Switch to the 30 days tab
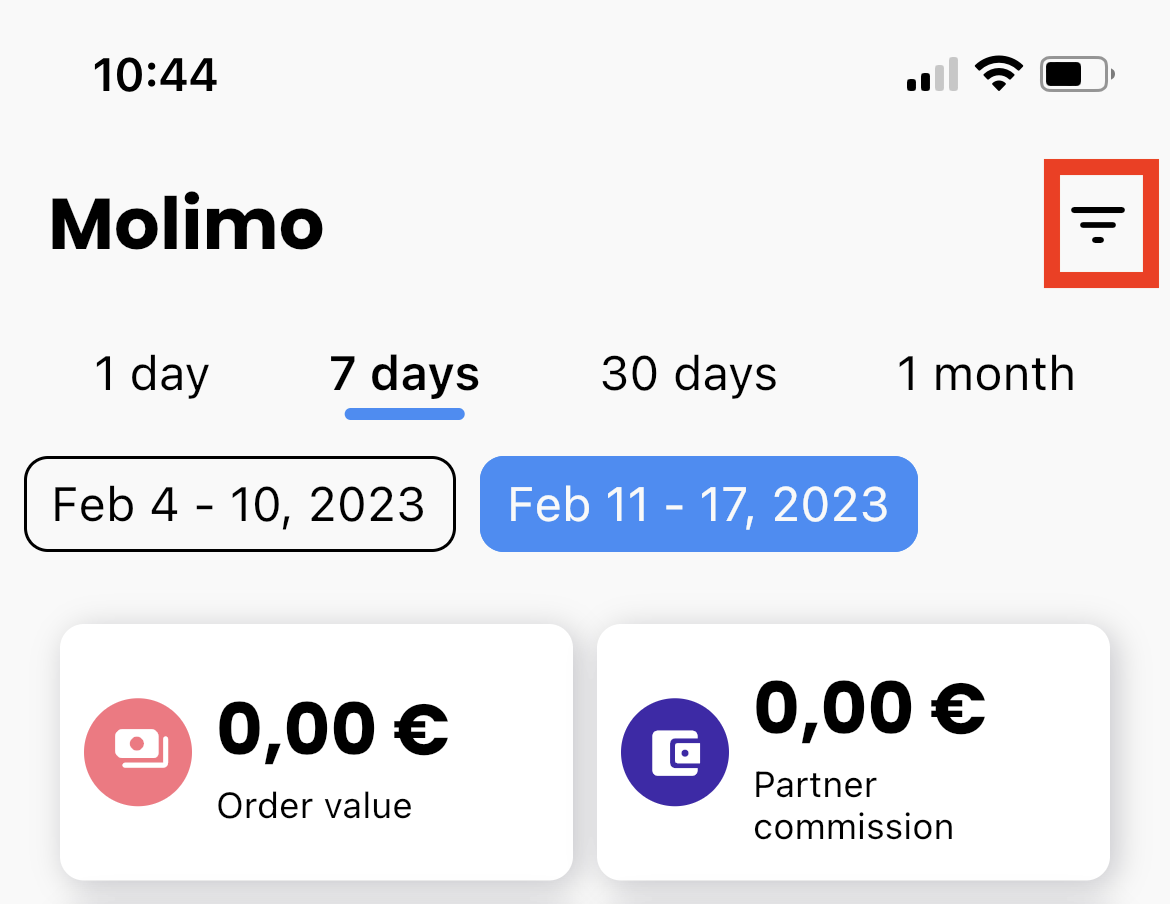The height and width of the screenshot is (904, 1170). pos(689,374)
